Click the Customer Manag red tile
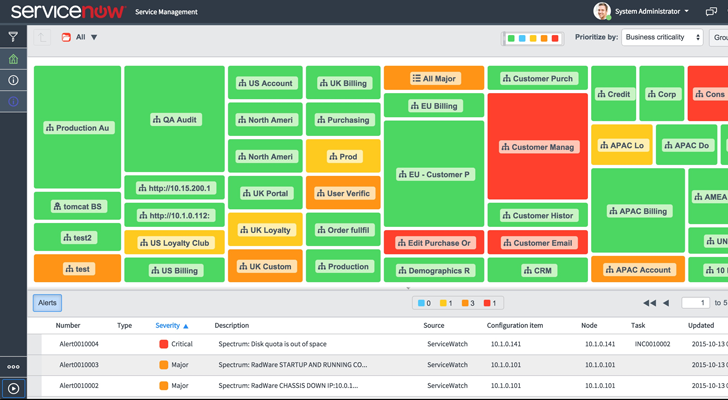The width and height of the screenshot is (728, 400). click(537, 146)
